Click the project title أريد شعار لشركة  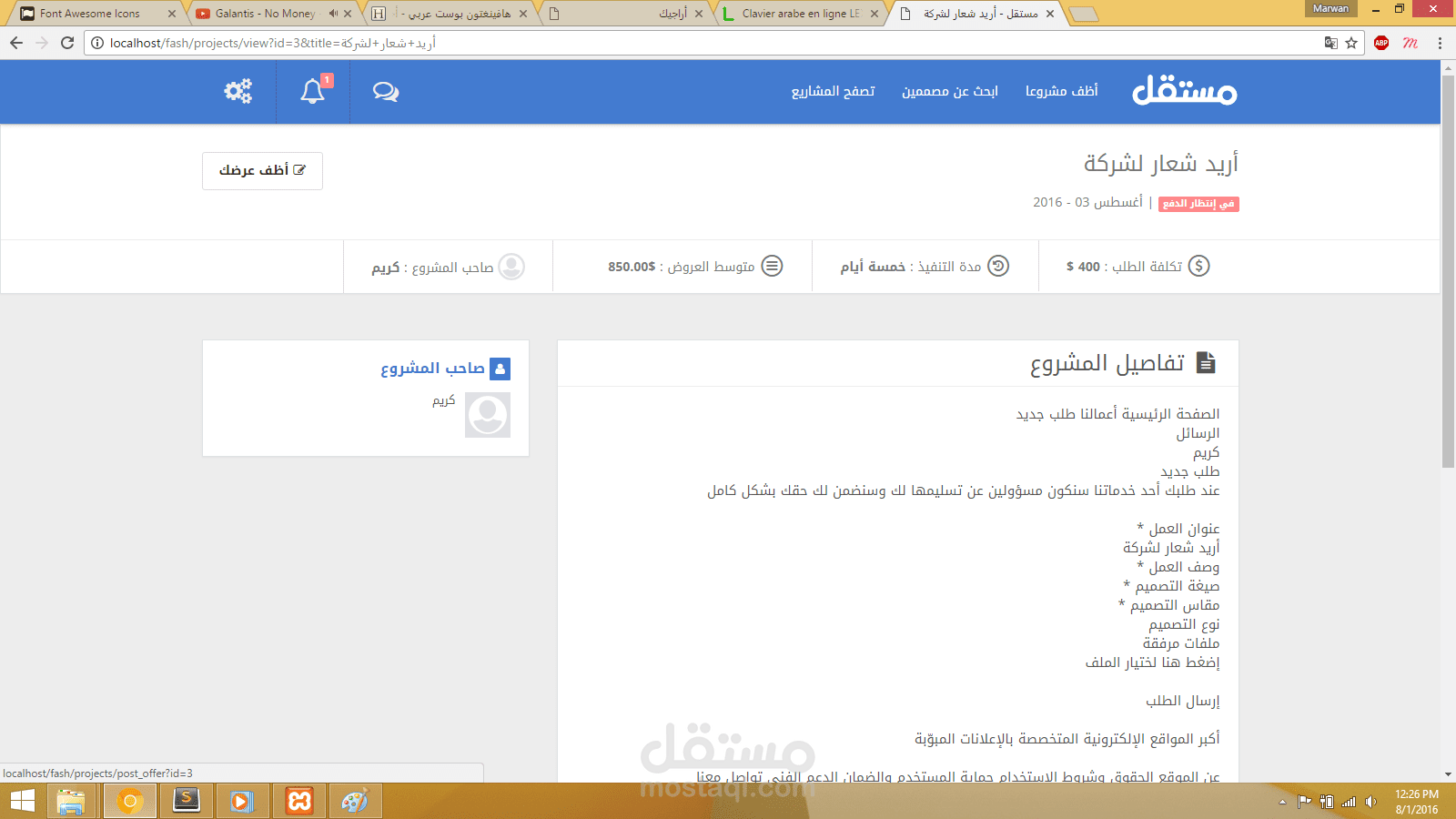click(x=1160, y=164)
